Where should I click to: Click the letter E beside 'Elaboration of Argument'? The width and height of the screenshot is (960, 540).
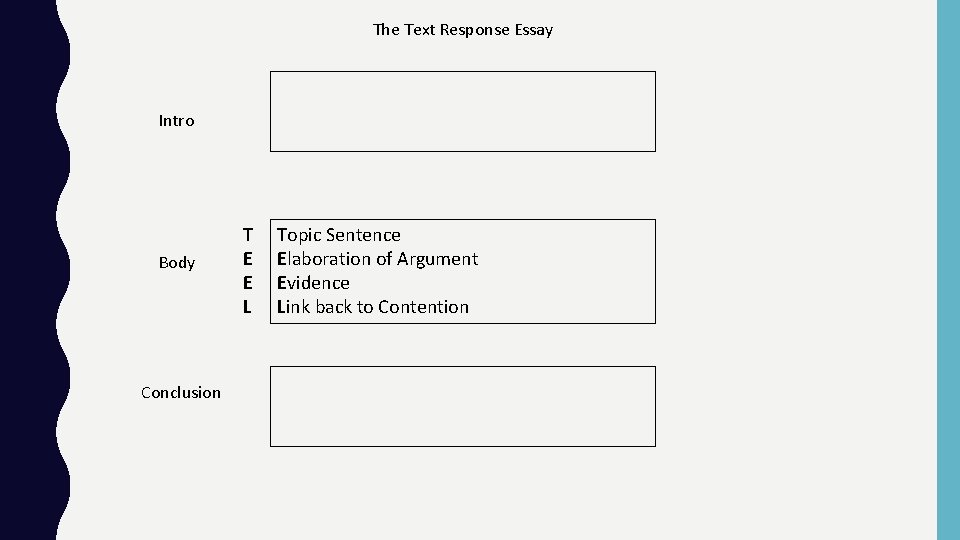(247, 259)
